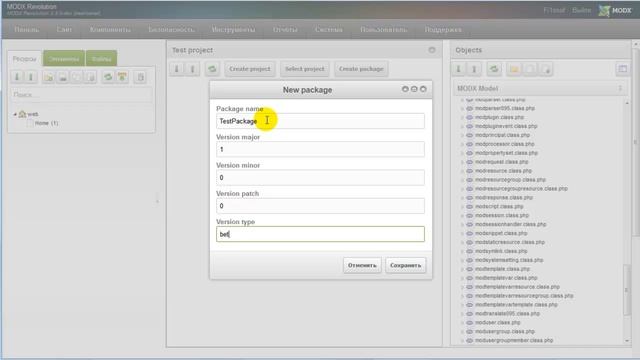640x360 pixels.
Task: Click the icon beside moduser.class.php
Action: (x=469, y=322)
